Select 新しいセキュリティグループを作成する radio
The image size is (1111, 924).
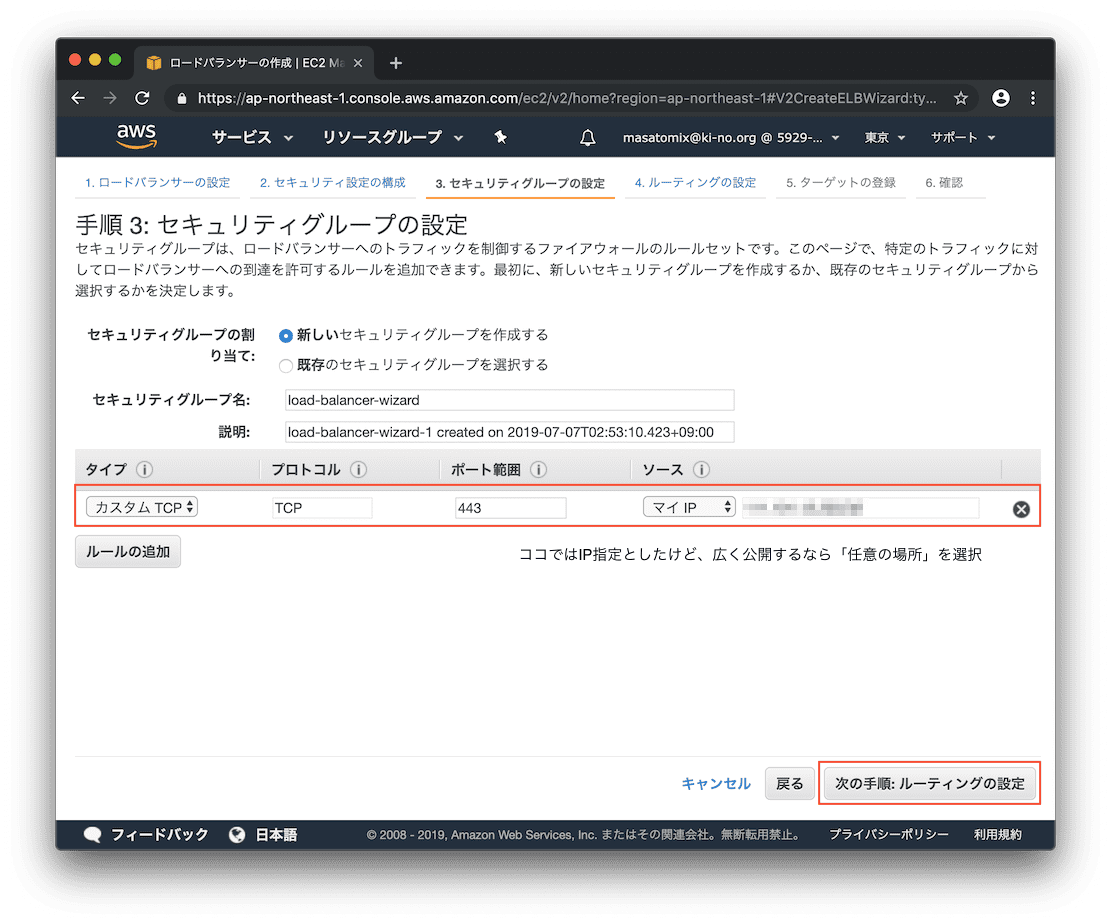286,335
